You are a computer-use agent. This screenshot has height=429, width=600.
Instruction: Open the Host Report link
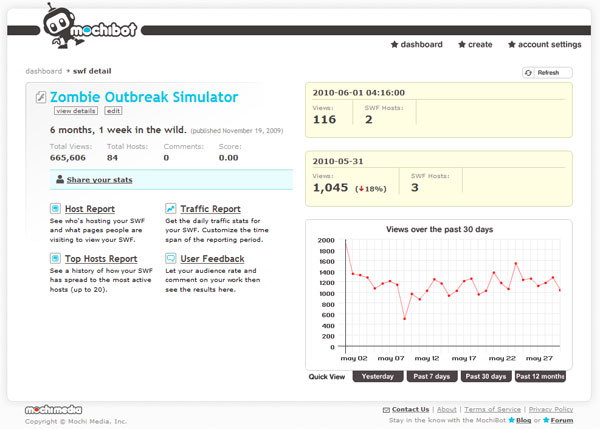pos(90,209)
